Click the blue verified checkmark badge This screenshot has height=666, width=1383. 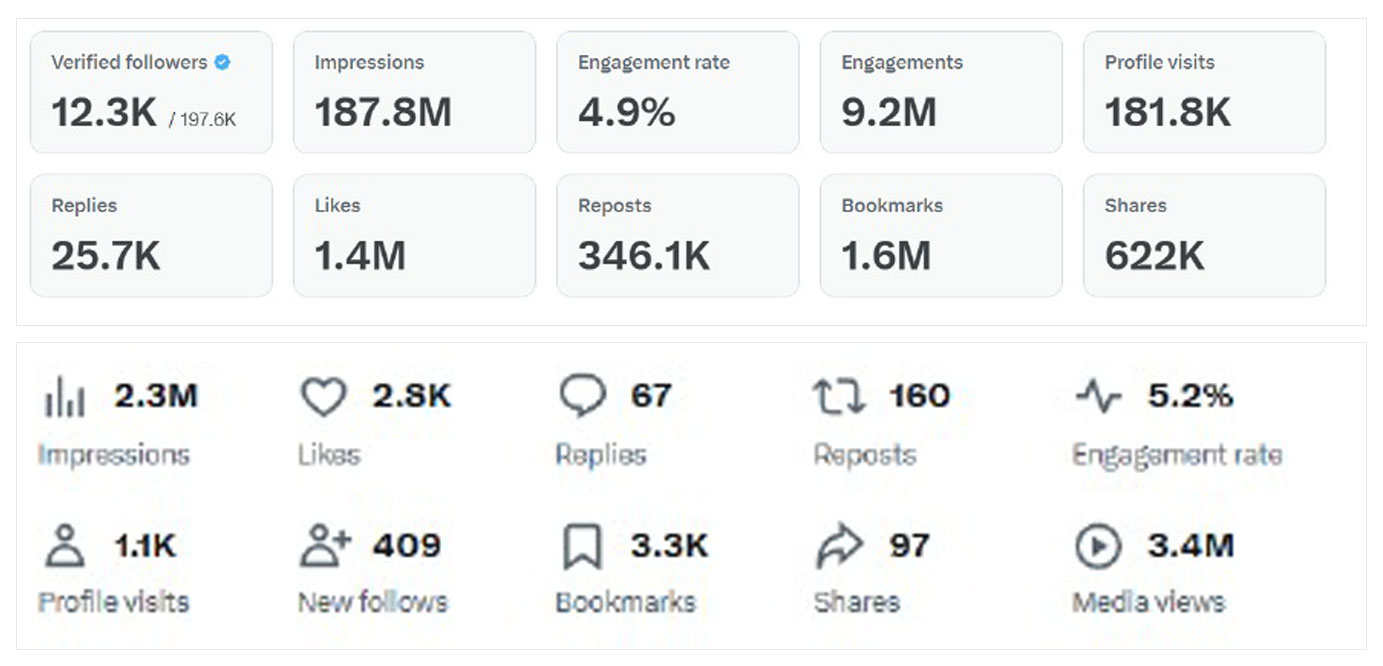(222, 62)
